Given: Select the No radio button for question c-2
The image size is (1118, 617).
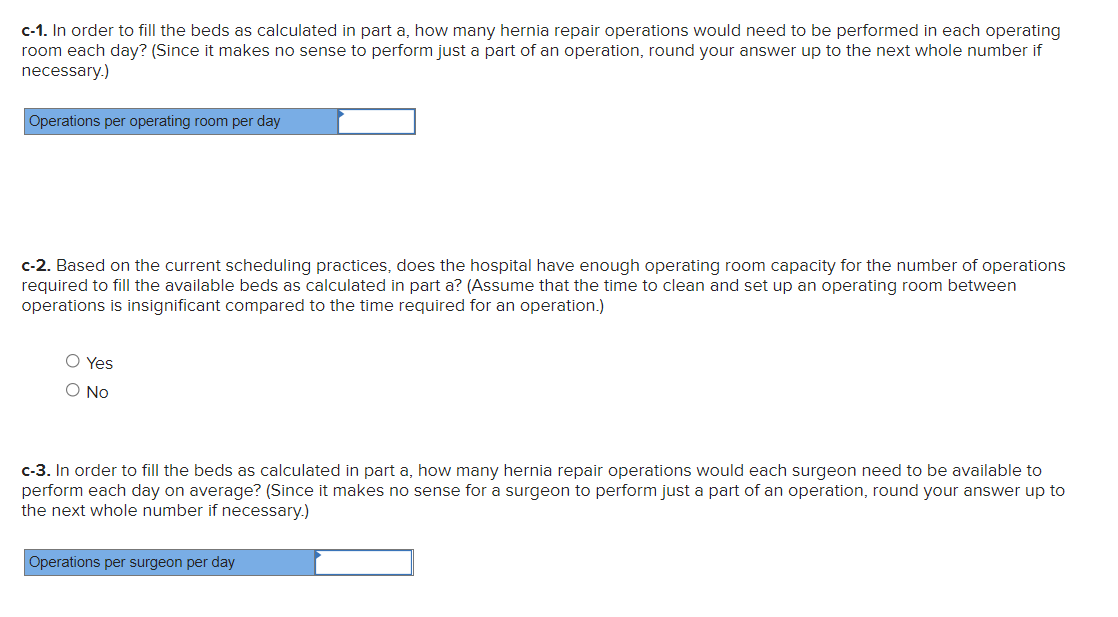Looking at the screenshot, I should (x=72, y=389).
